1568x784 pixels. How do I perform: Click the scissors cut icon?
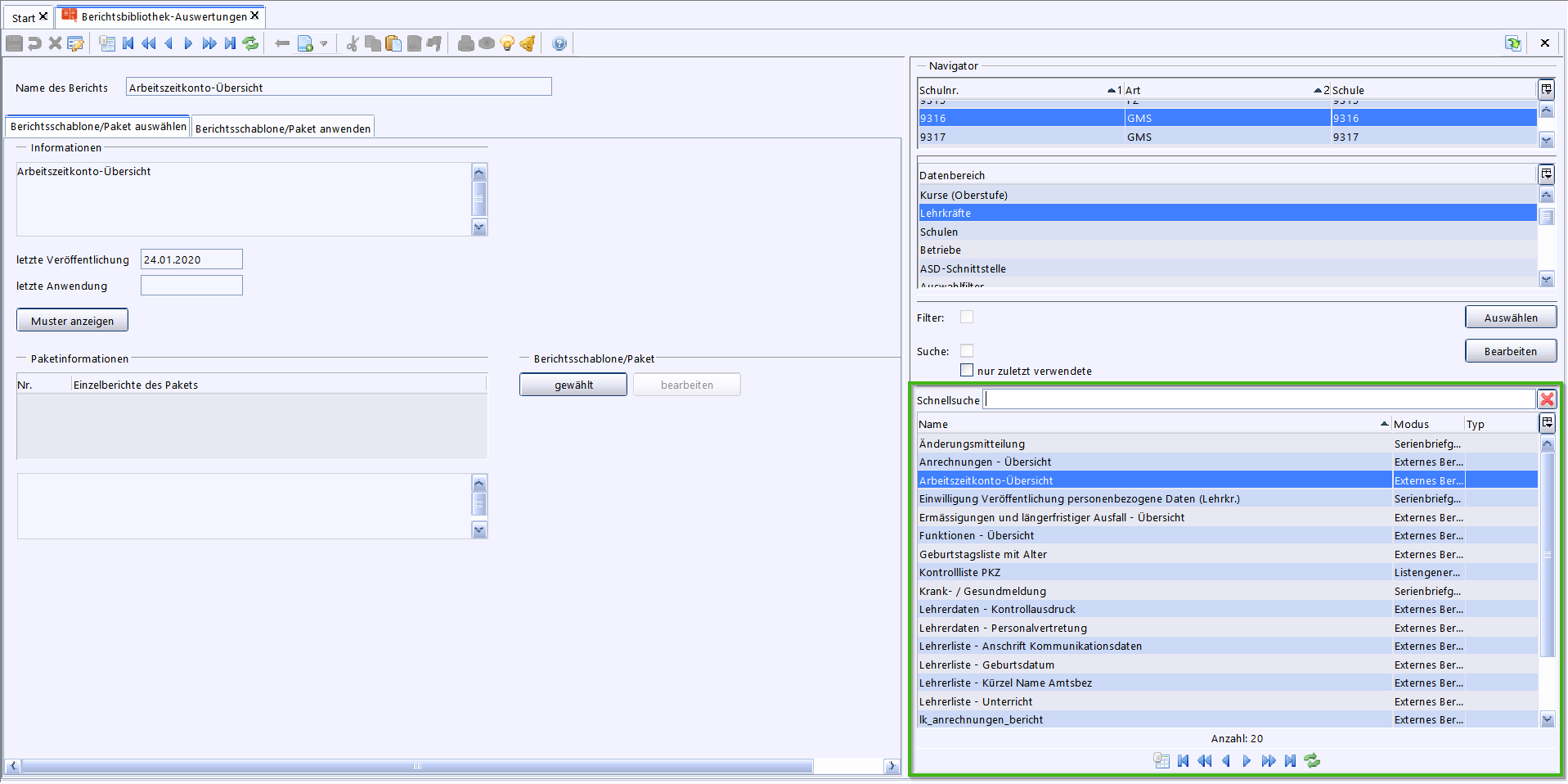click(x=353, y=43)
